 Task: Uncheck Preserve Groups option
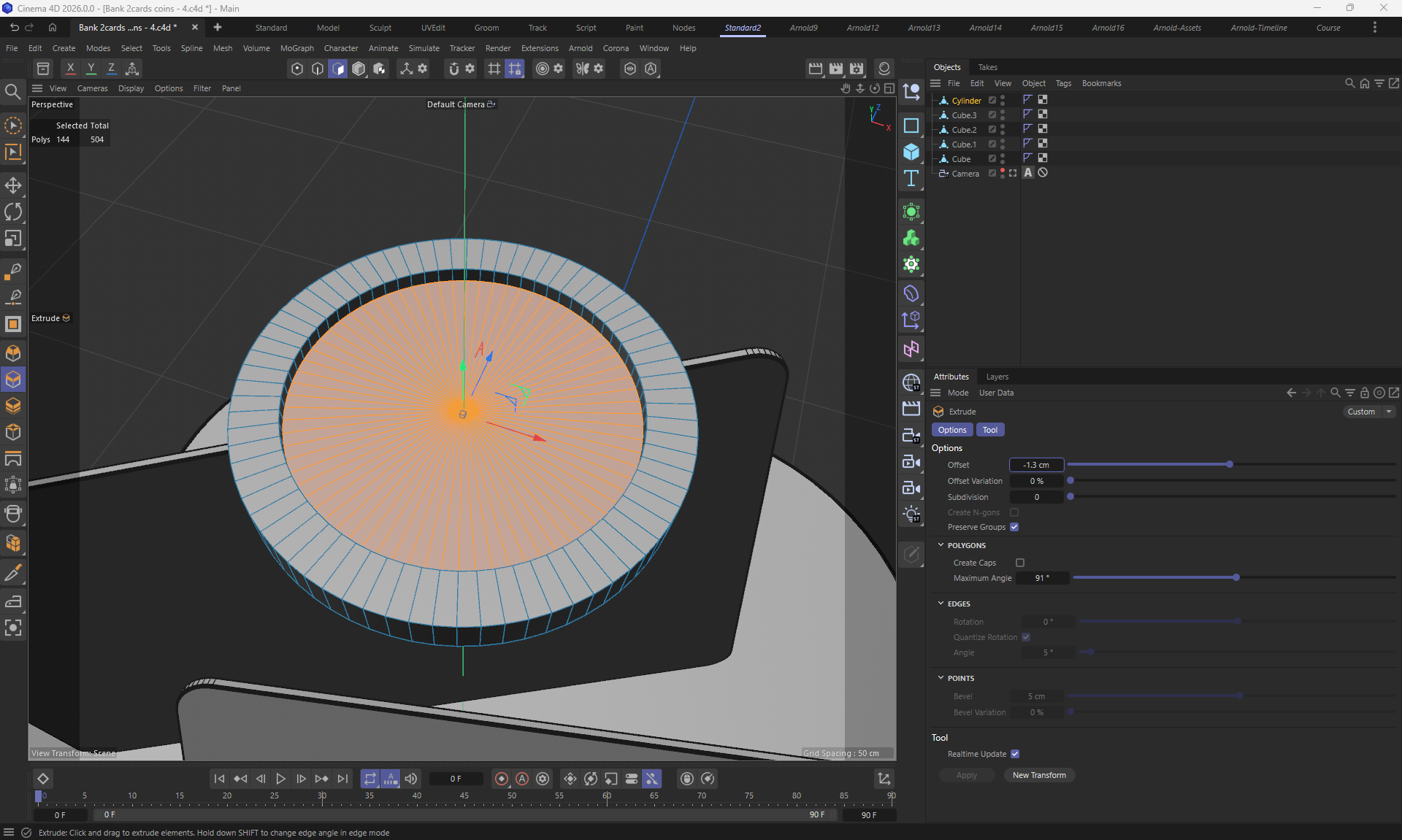[1014, 527]
